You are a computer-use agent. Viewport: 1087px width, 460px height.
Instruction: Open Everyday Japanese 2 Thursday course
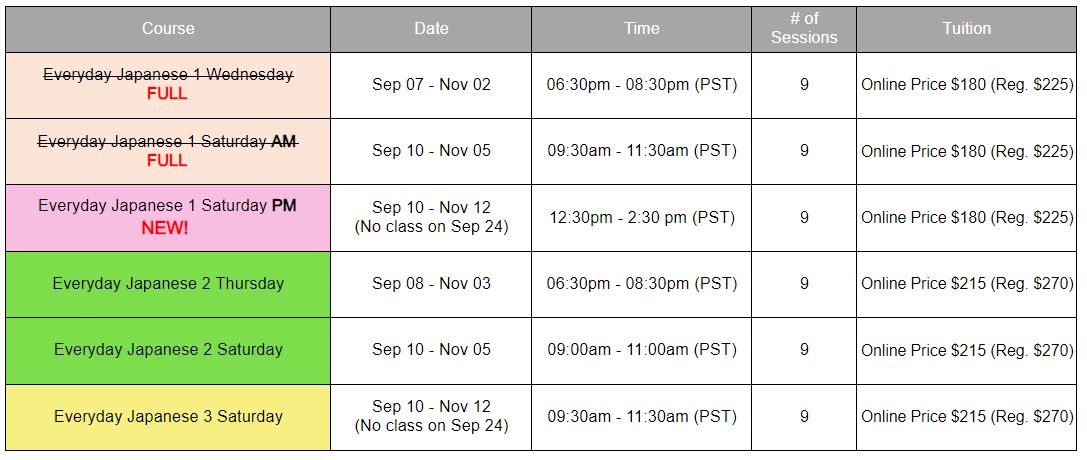pos(168,283)
